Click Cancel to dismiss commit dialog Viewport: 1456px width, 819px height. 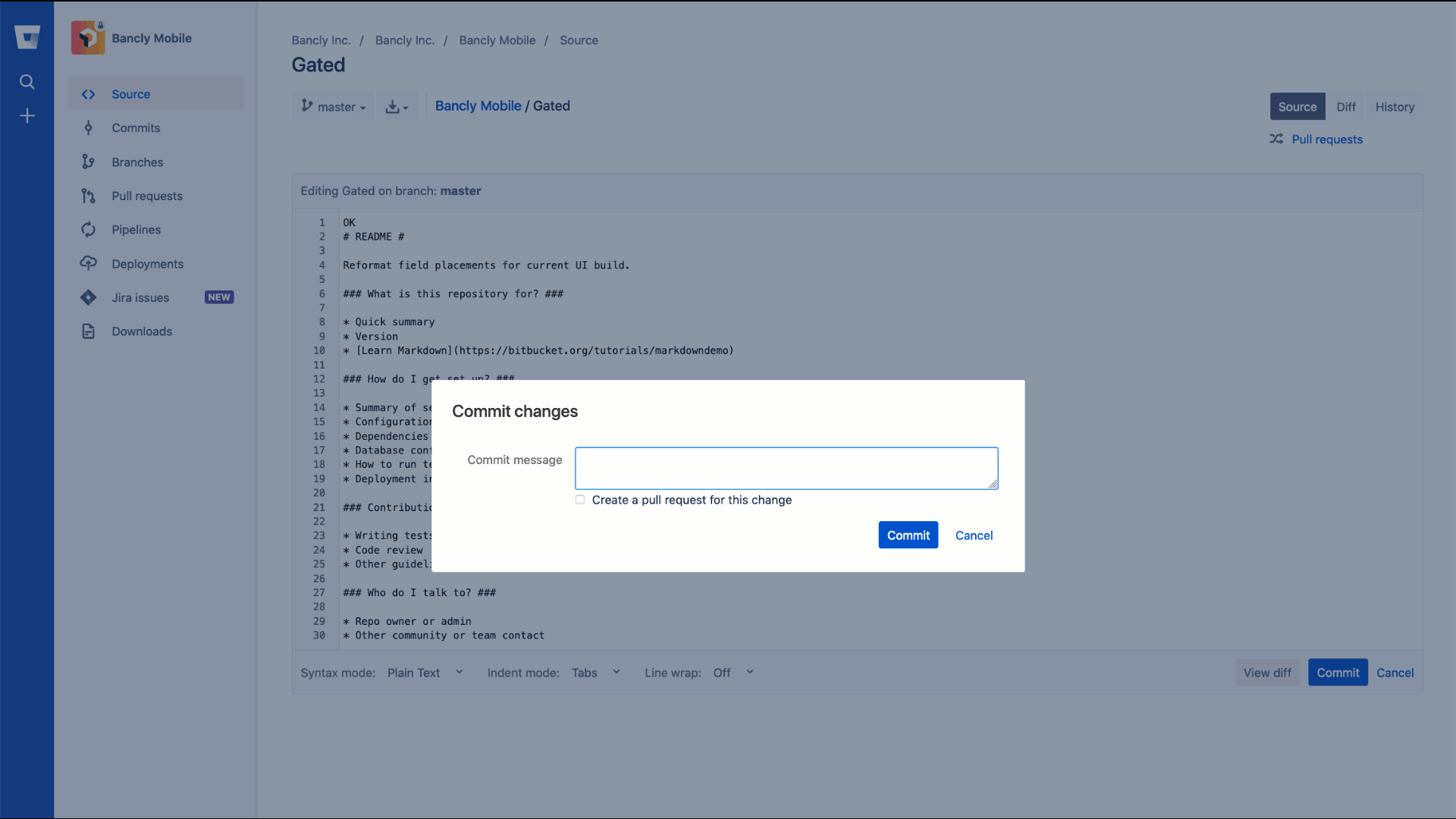(x=974, y=534)
